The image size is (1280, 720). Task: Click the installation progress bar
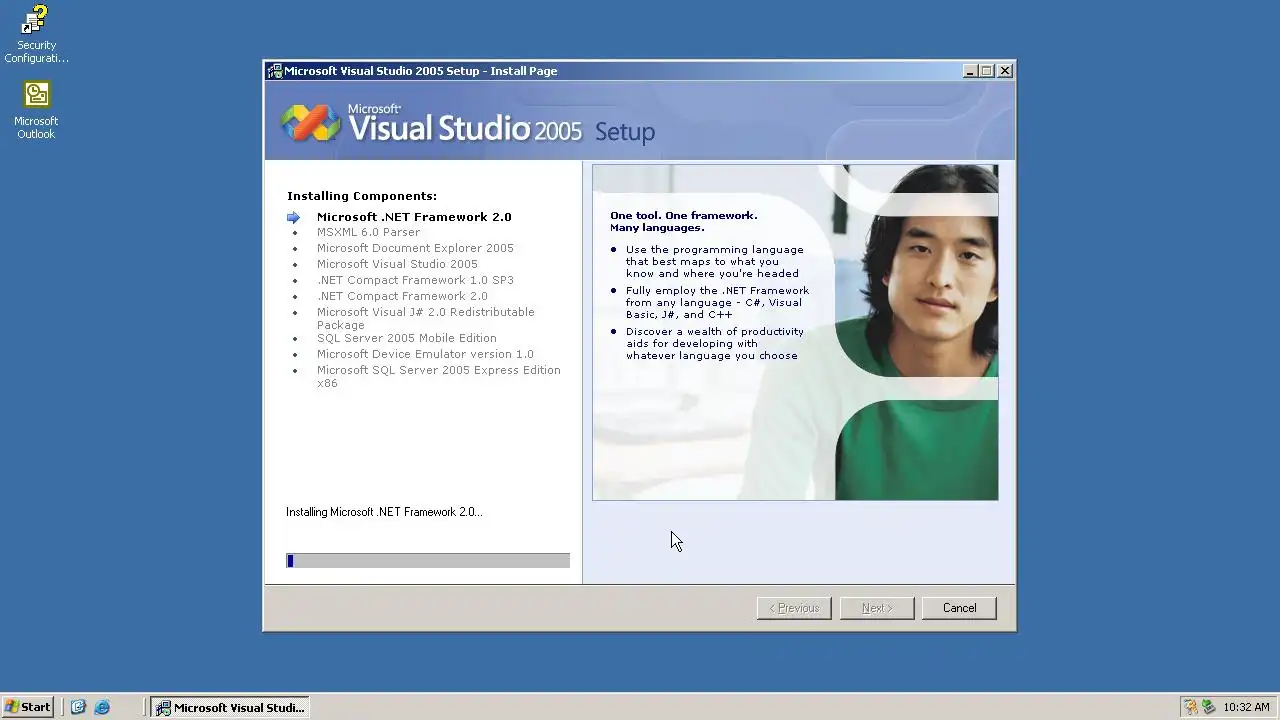click(428, 561)
